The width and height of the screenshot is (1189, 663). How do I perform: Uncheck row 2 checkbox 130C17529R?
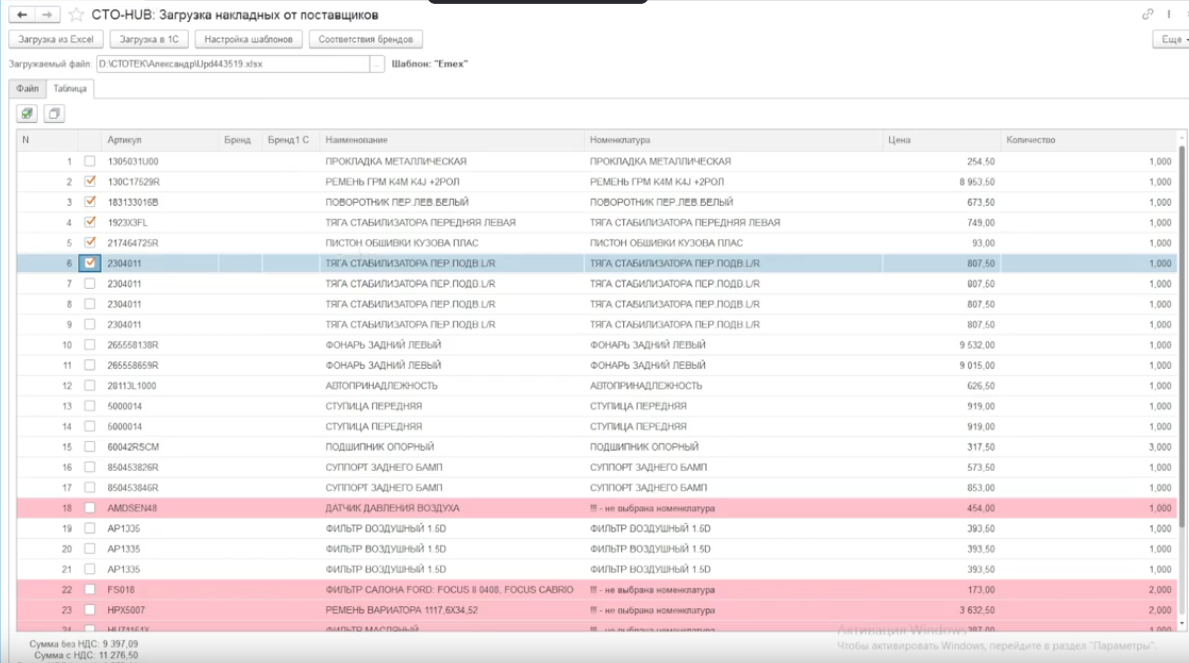point(90,182)
